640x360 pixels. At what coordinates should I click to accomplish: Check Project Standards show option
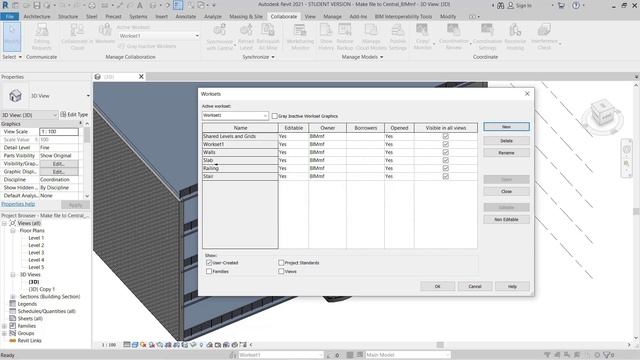281,263
